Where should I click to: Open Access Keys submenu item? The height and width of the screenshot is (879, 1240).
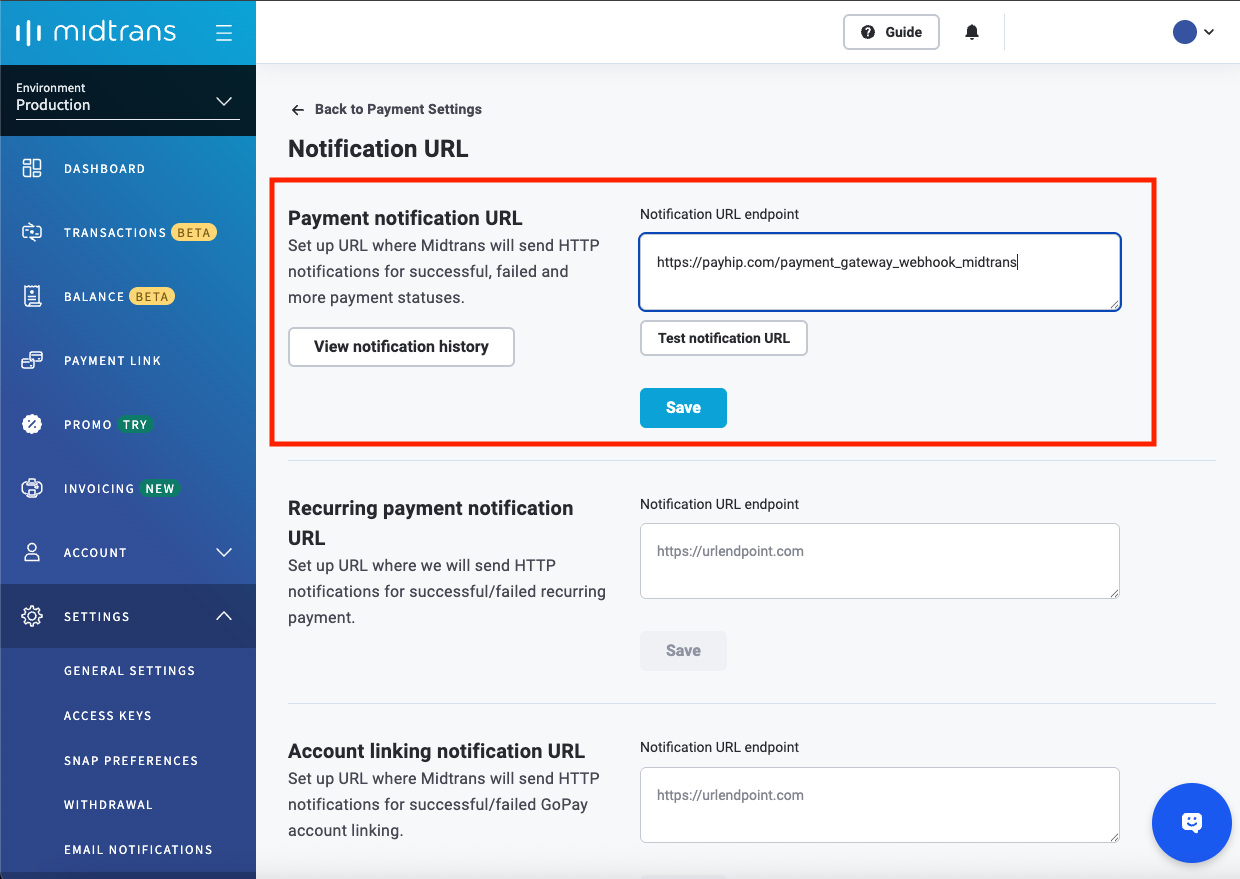tap(108, 716)
